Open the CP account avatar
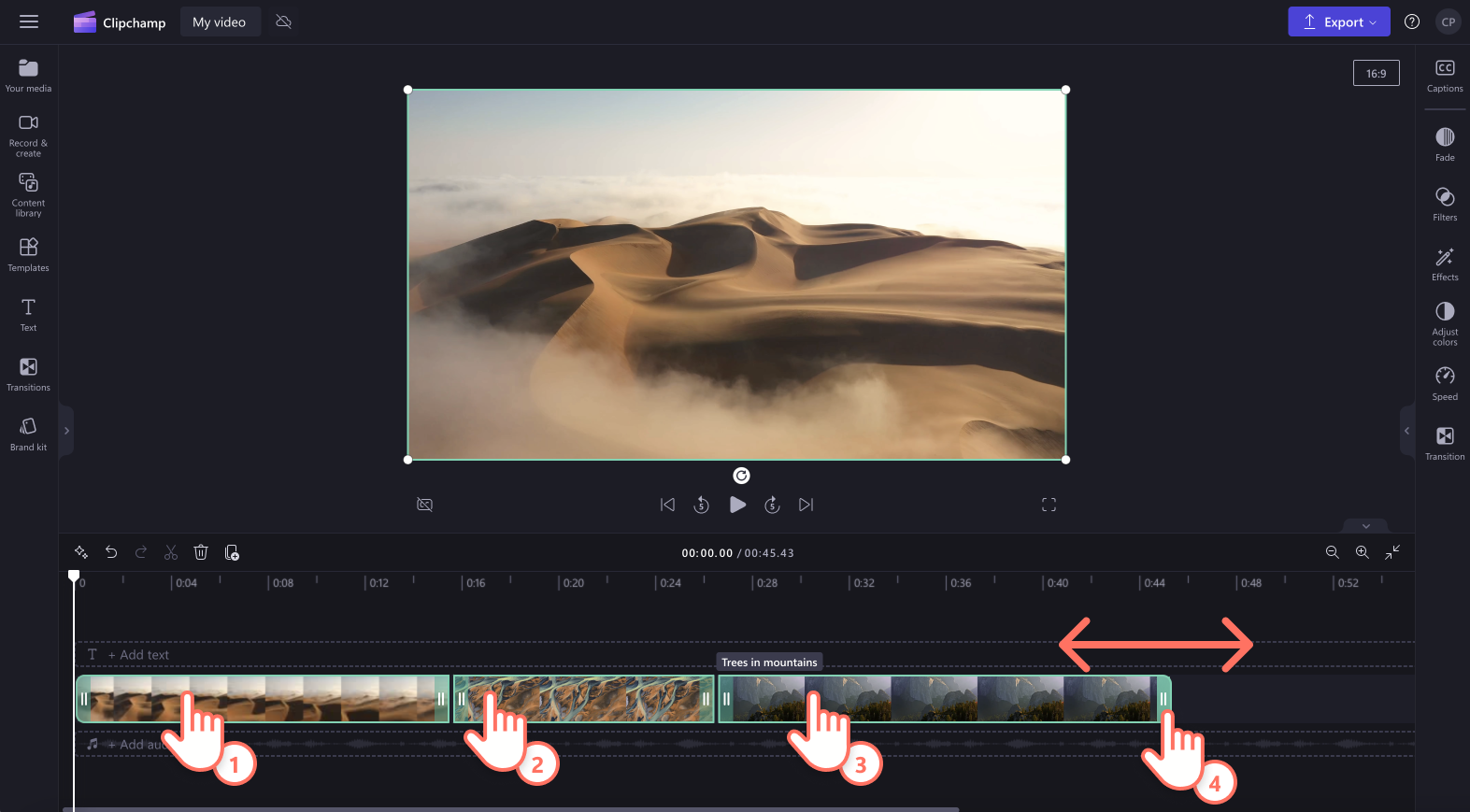This screenshot has width=1470, height=812. click(x=1448, y=21)
